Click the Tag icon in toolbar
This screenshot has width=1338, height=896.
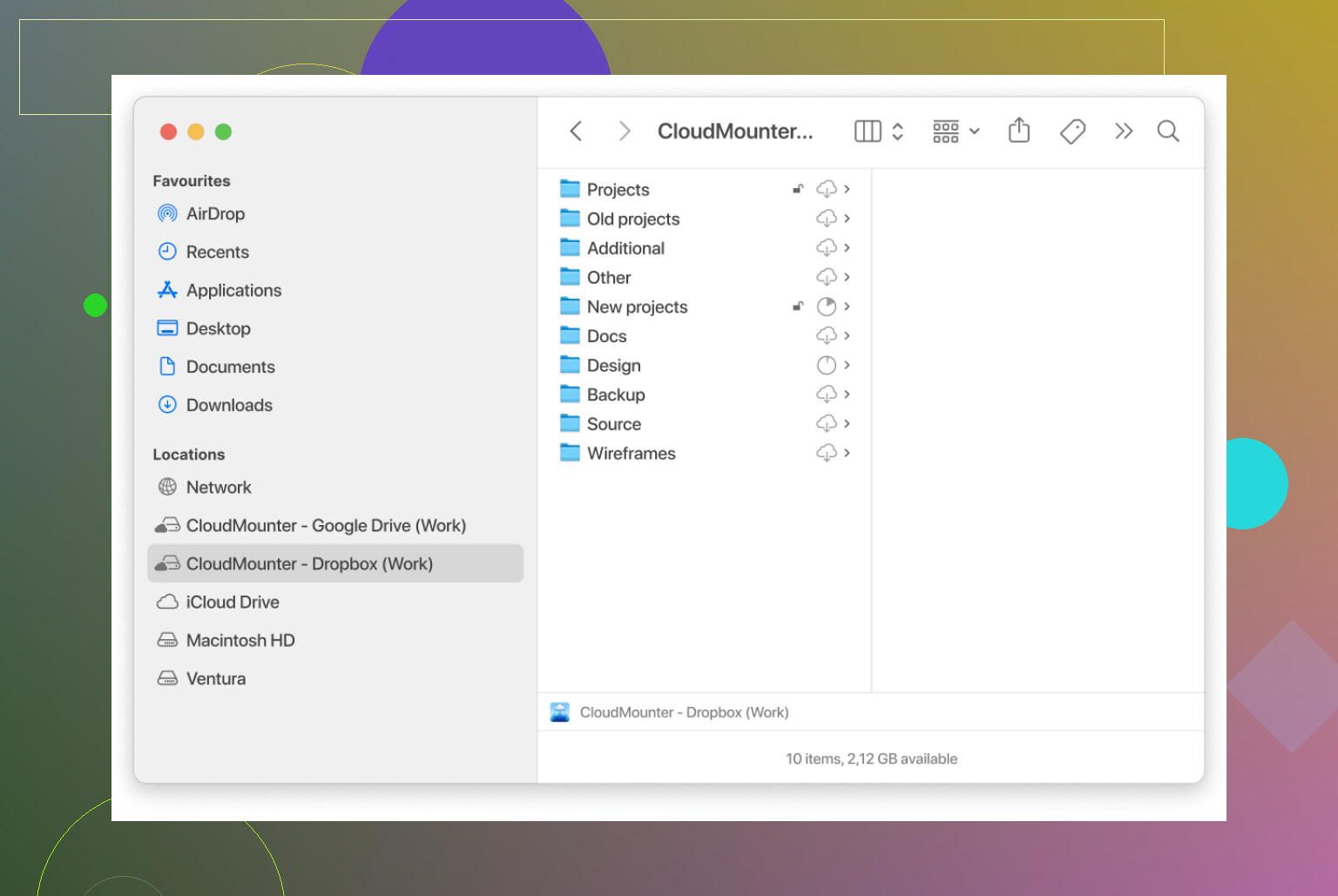1072,131
